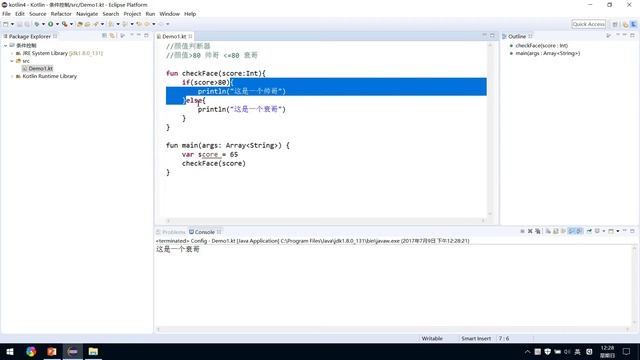640x360 pixels.
Task: Toggle Sort in Outline toolbar
Action: click(x=609, y=36)
